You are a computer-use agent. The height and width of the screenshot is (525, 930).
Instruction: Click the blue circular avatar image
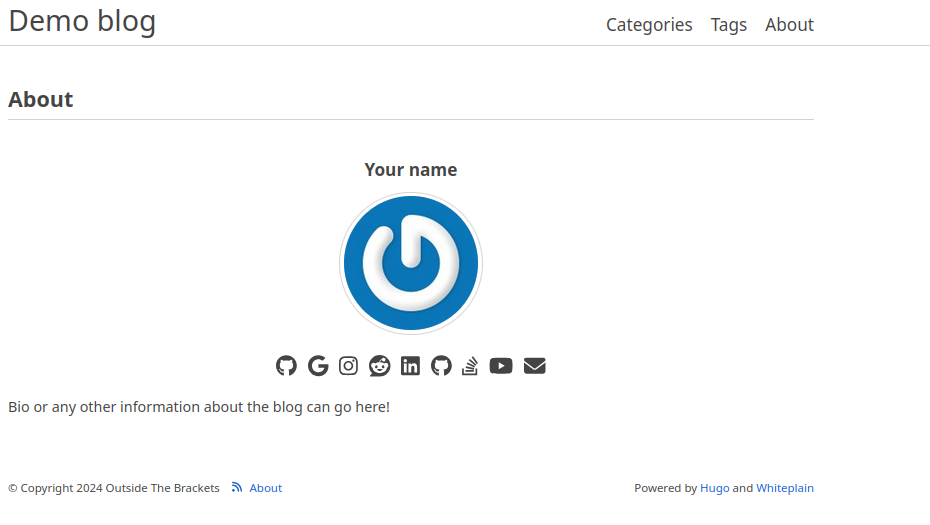tap(411, 264)
